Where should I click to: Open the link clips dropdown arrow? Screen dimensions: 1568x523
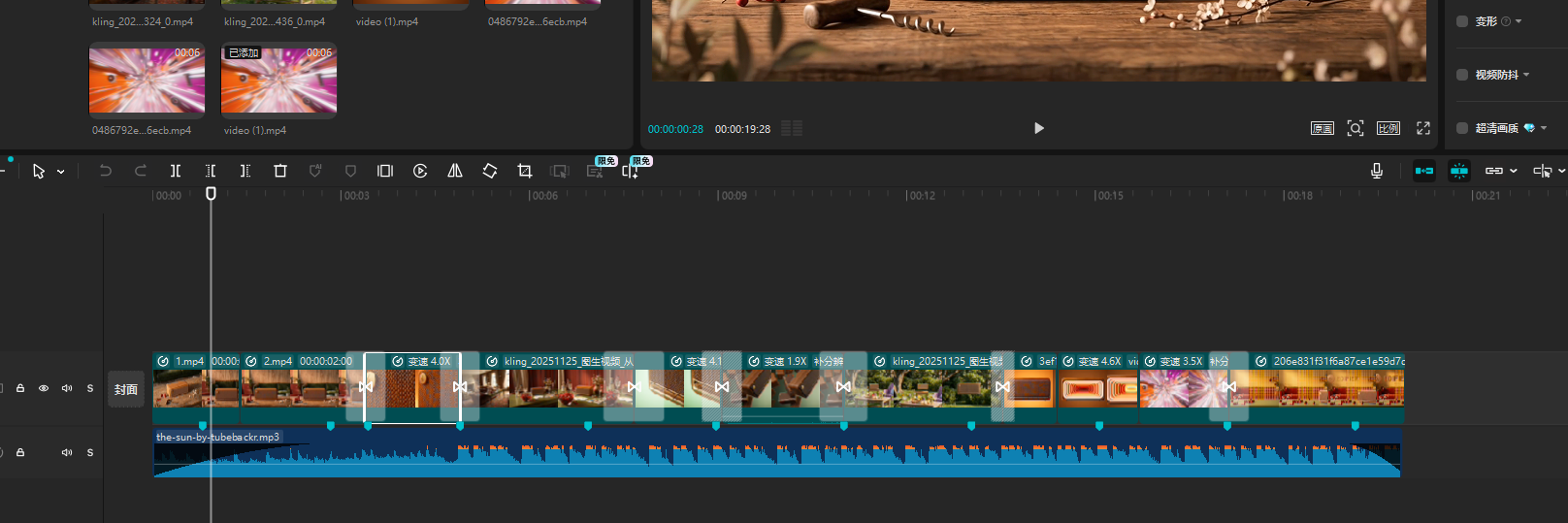(x=1514, y=171)
